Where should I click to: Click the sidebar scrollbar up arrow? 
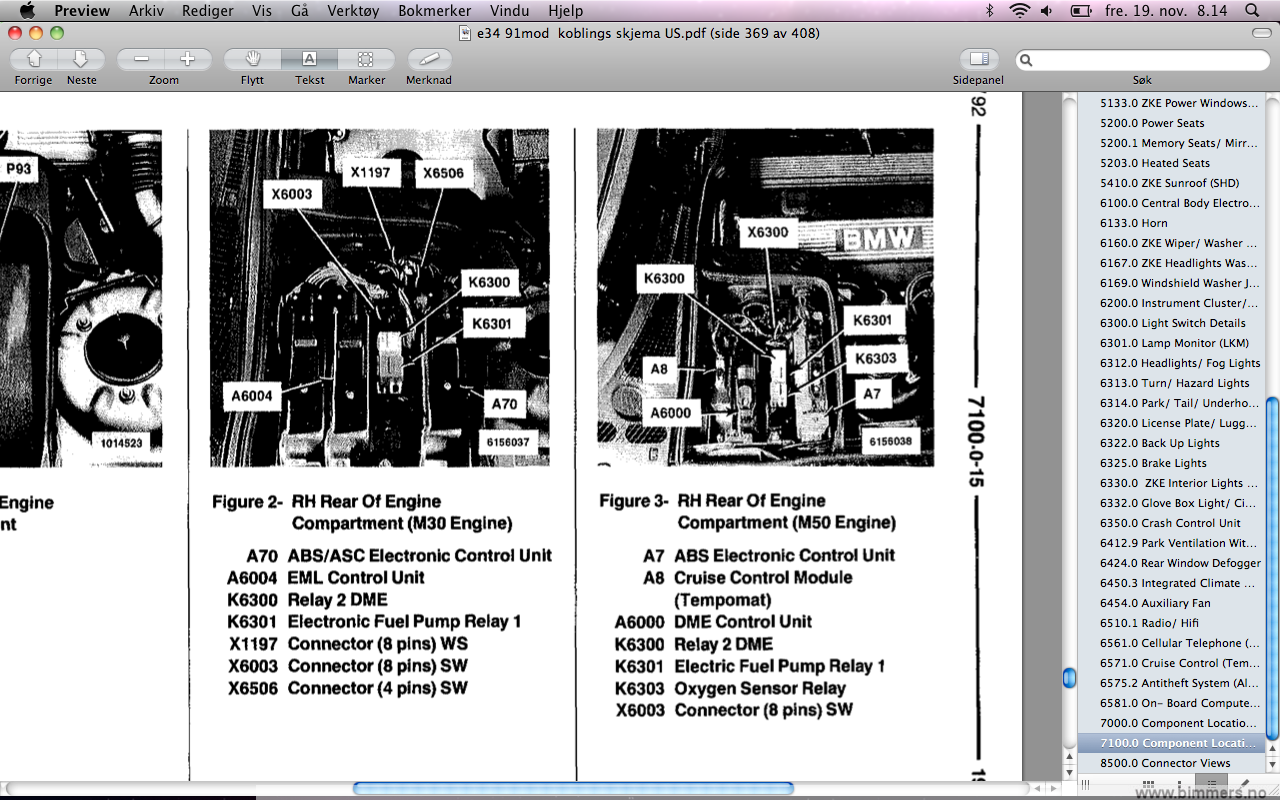[1272, 750]
